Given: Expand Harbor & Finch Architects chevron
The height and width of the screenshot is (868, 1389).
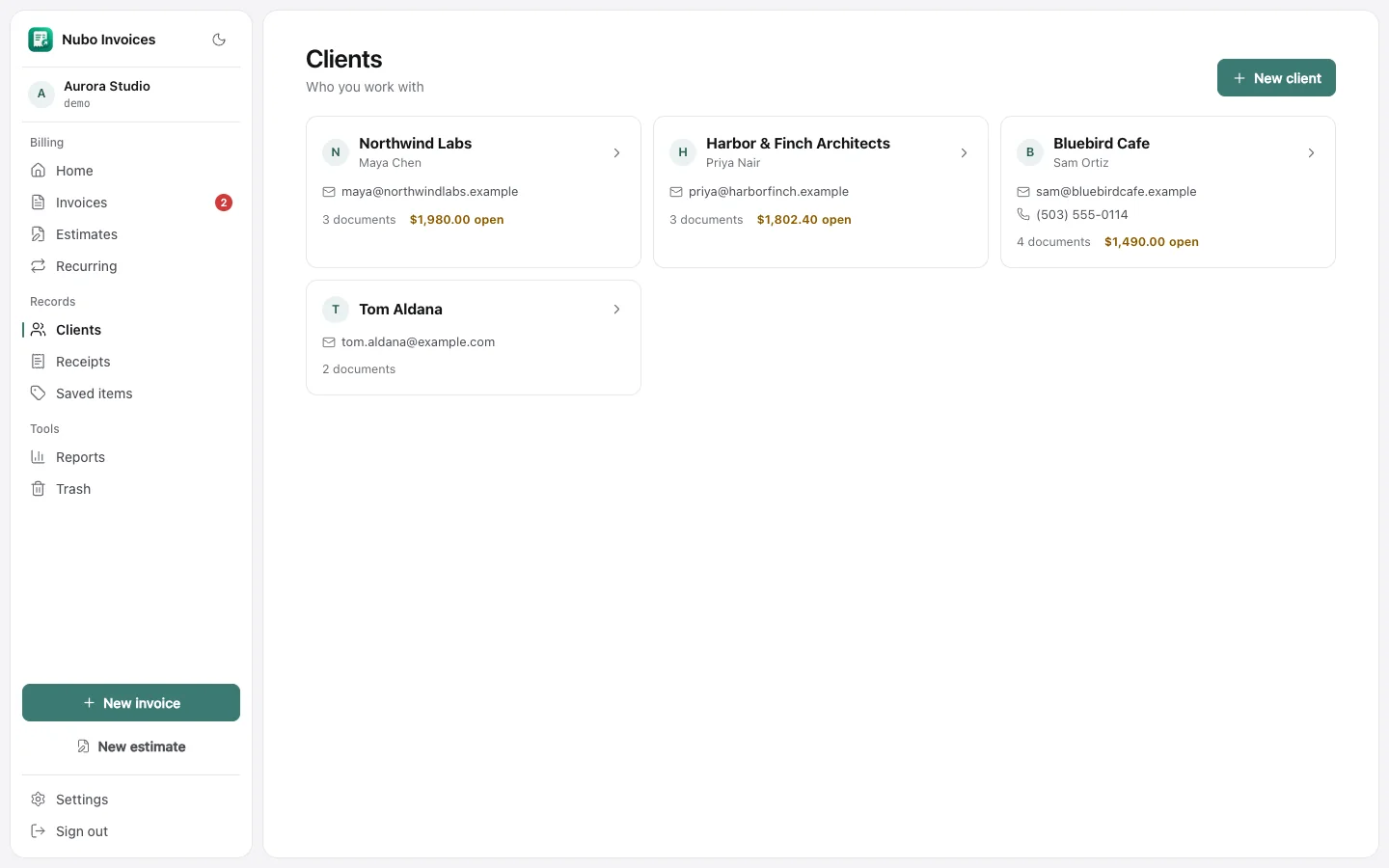Looking at the screenshot, I should point(965,153).
